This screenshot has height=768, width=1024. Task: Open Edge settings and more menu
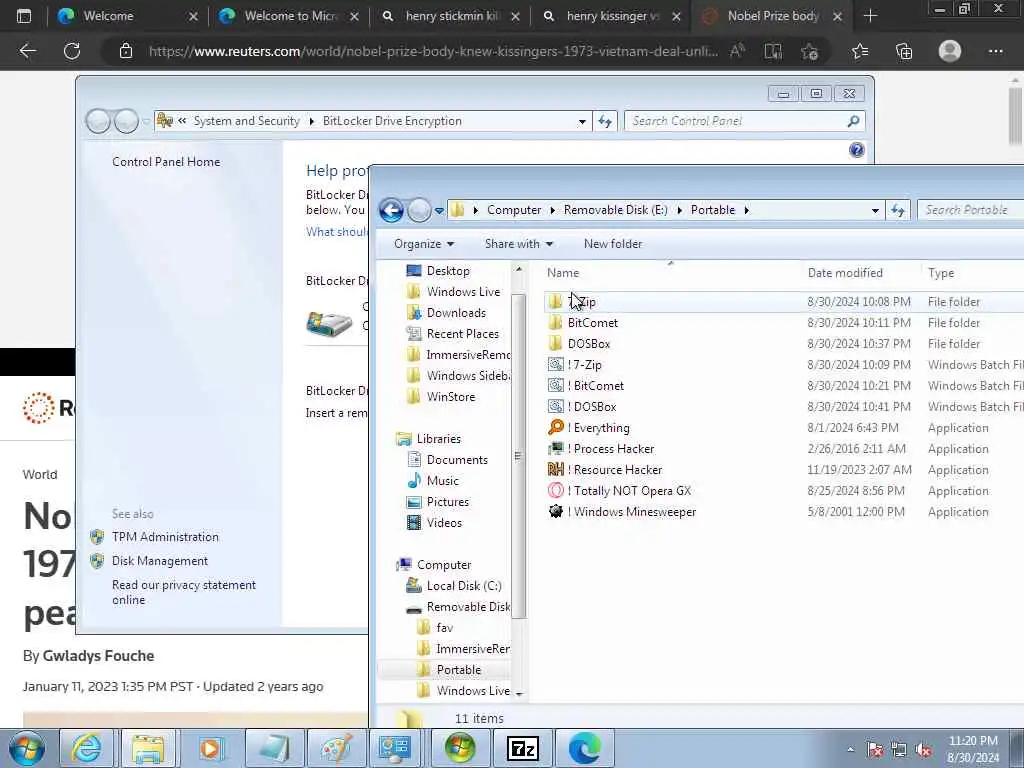pos(995,51)
